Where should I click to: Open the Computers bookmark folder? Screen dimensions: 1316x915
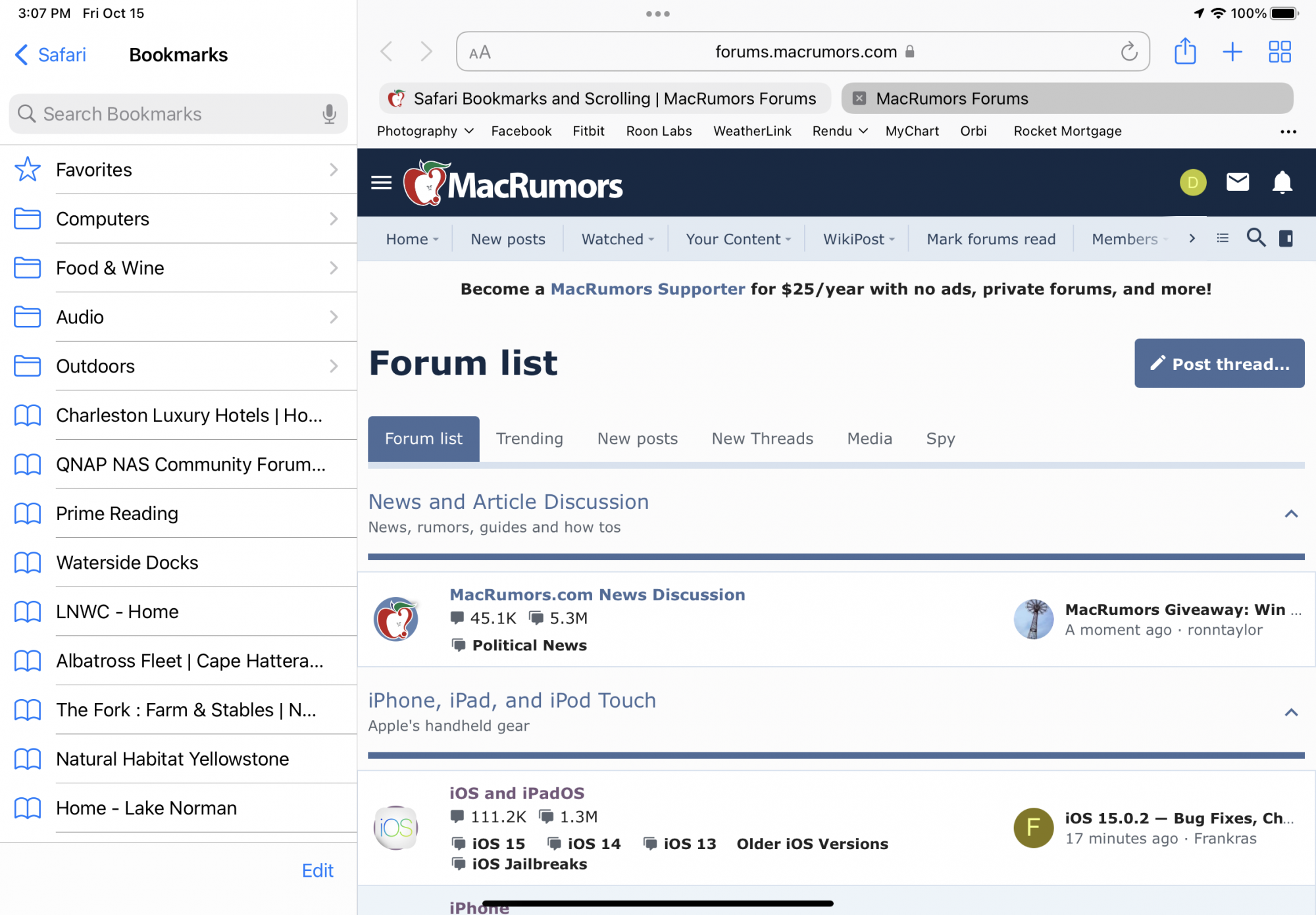[178, 219]
